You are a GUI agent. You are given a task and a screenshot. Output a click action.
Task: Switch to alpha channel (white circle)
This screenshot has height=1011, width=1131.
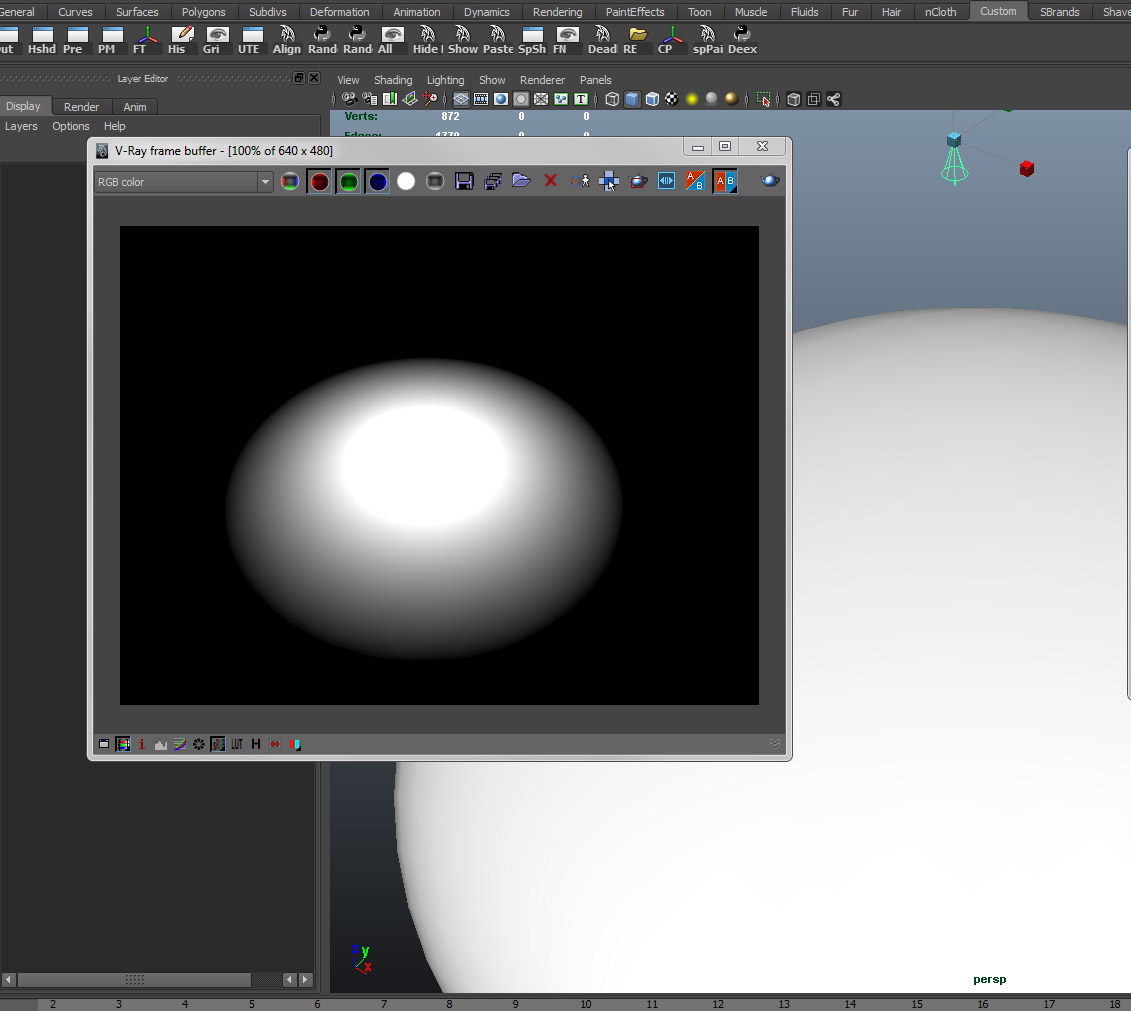(406, 182)
